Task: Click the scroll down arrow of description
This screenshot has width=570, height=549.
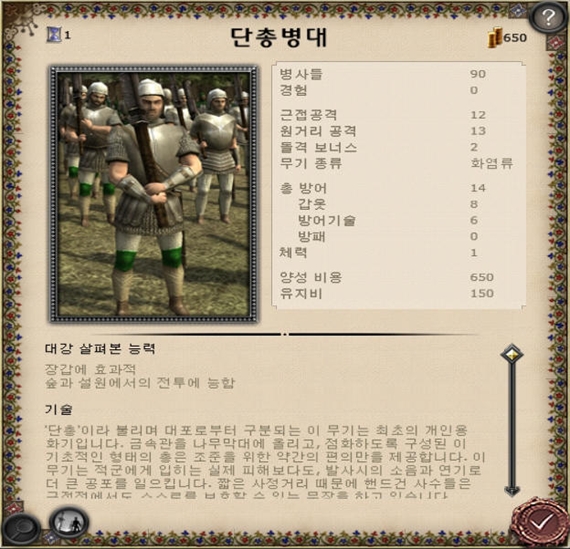Action: [512, 491]
